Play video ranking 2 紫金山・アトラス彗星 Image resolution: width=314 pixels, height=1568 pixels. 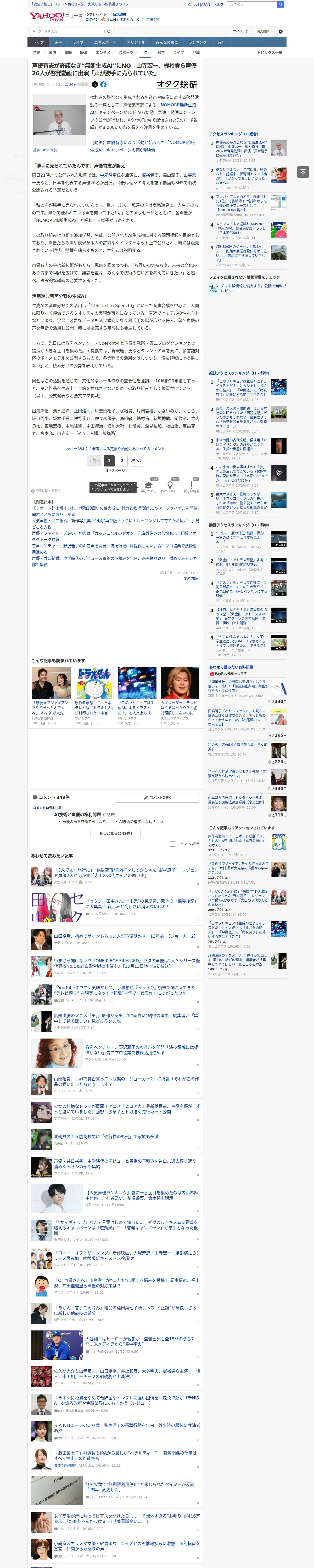278,566
